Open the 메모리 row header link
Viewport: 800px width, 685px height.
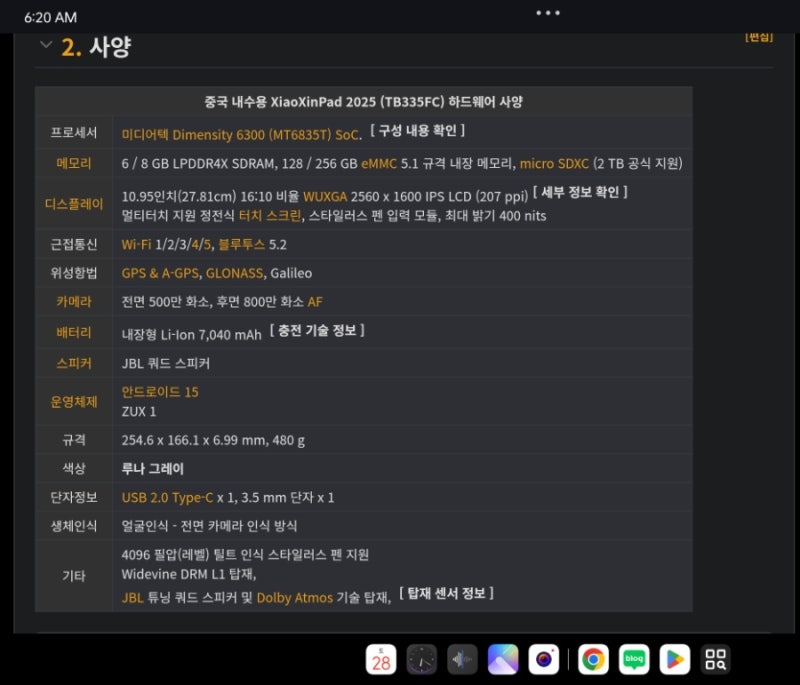(x=74, y=164)
